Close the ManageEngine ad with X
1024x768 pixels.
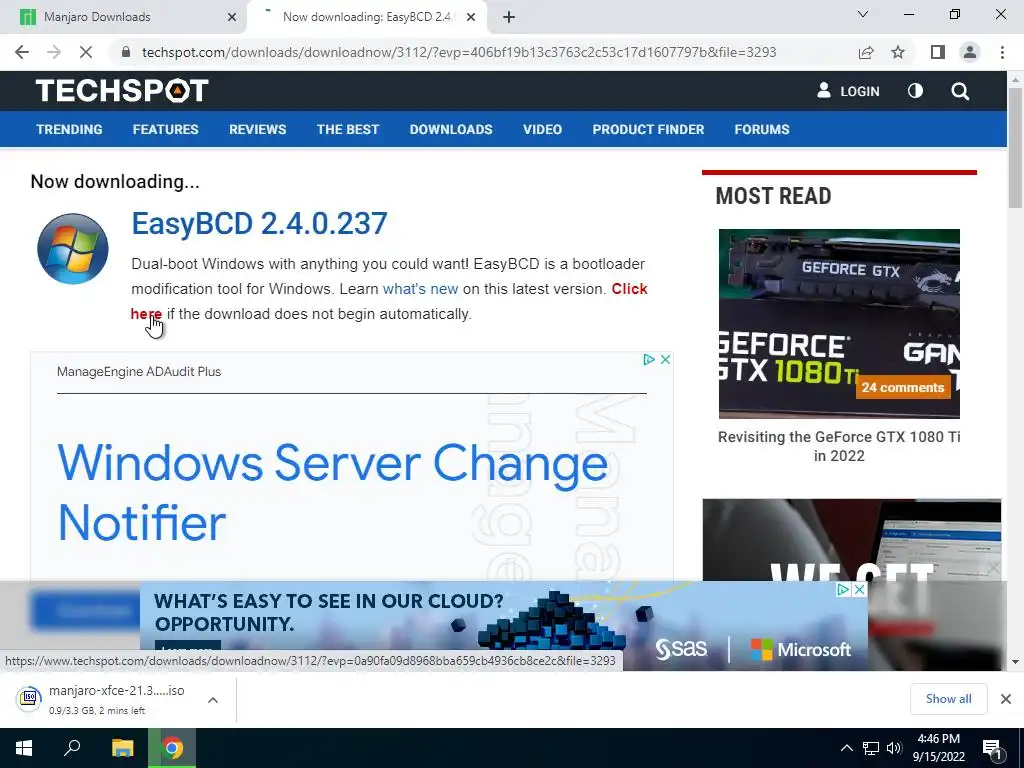pos(665,359)
